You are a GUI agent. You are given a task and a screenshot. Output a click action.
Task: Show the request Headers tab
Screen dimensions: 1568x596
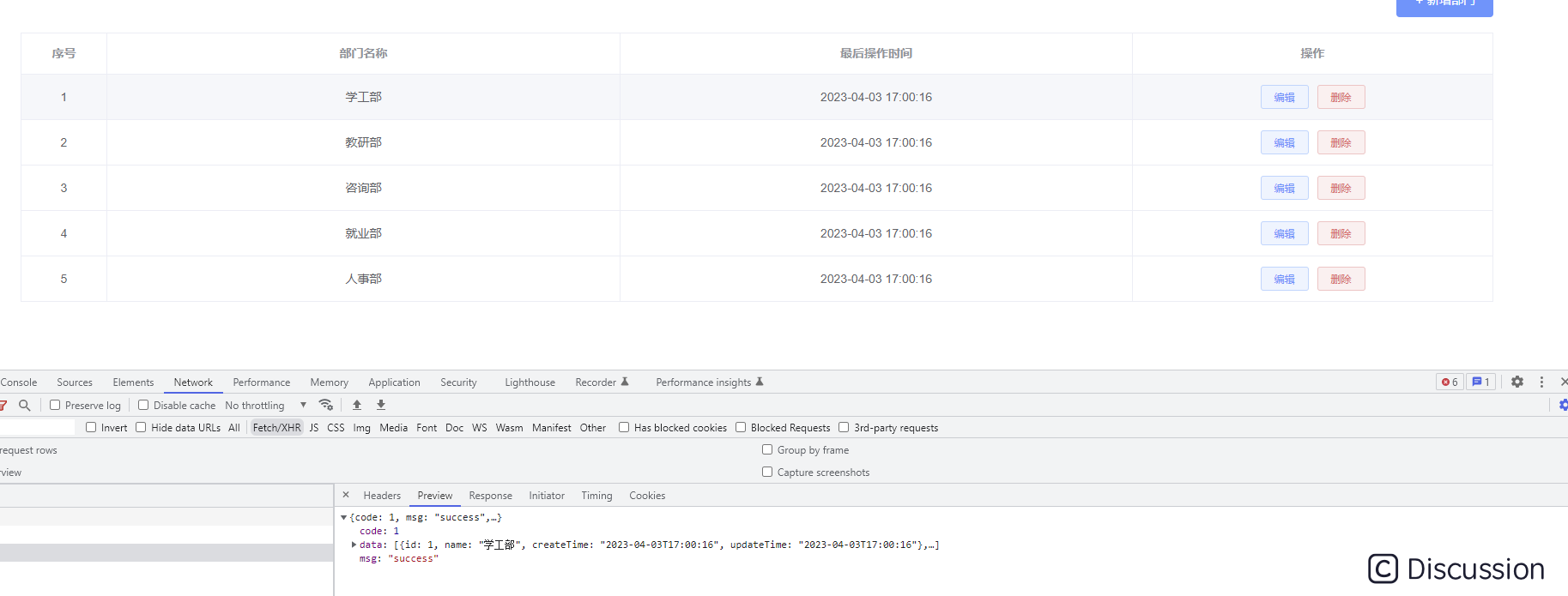pyautogui.click(x=382, y=496)
